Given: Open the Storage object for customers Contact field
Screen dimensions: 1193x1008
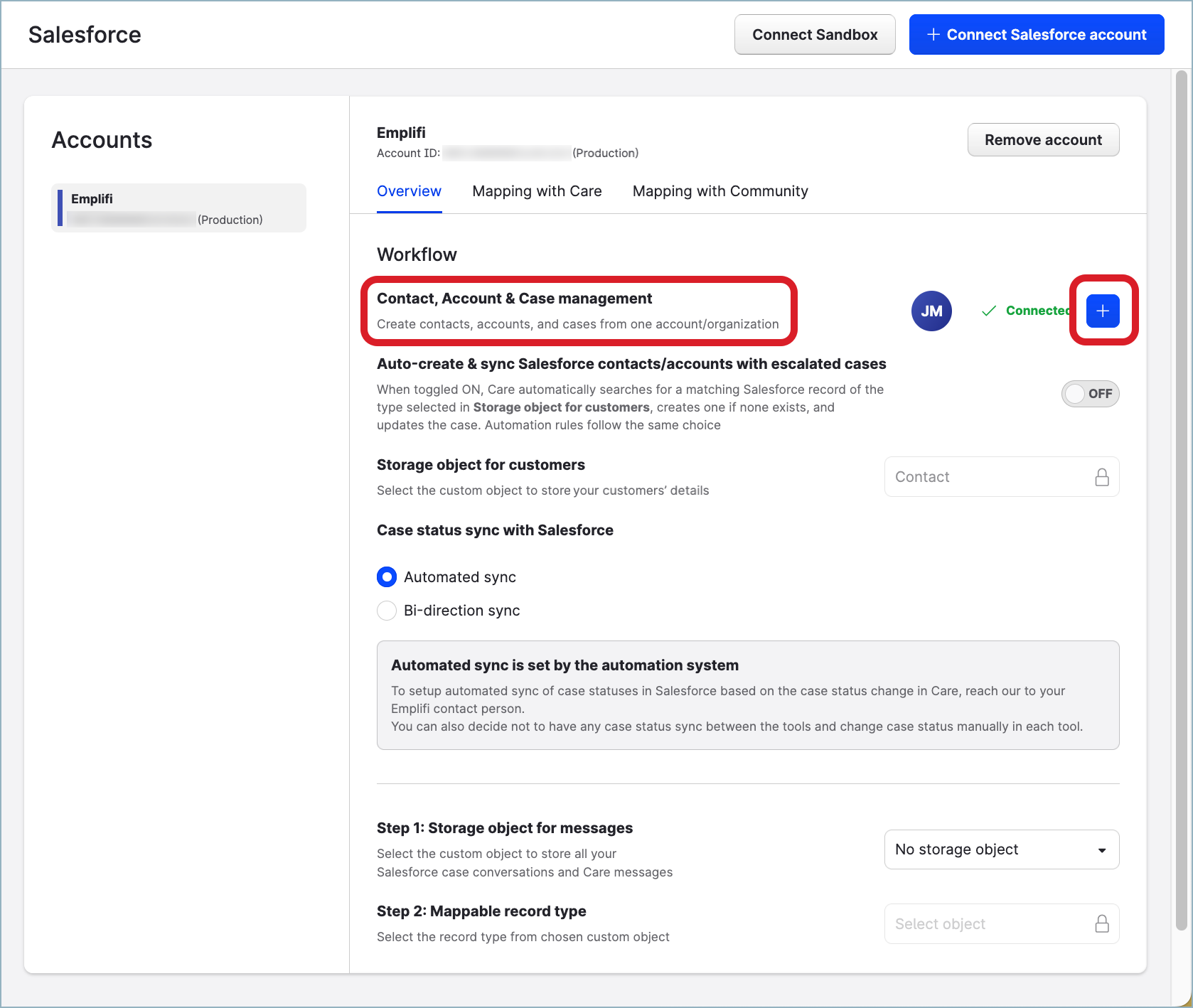Looking at the screenshot, I should (x=1002, y=477).
